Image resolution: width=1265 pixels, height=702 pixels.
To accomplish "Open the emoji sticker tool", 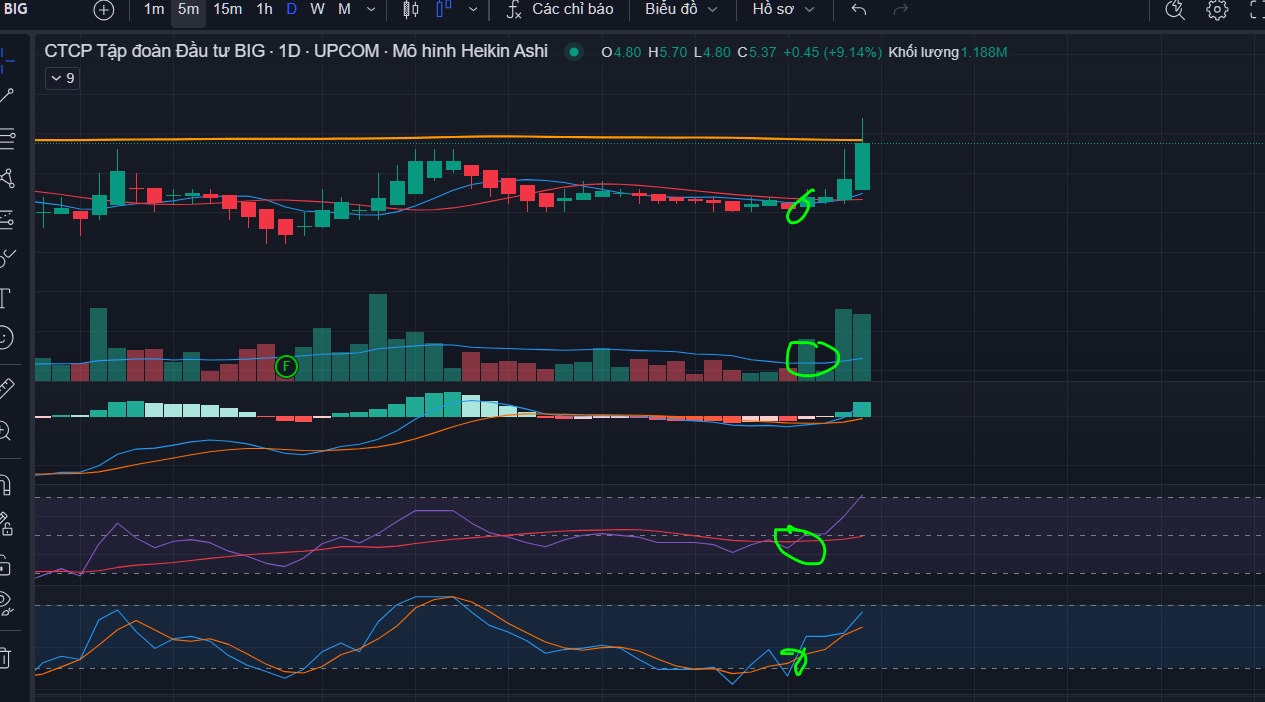I will (x=5, y=338).
